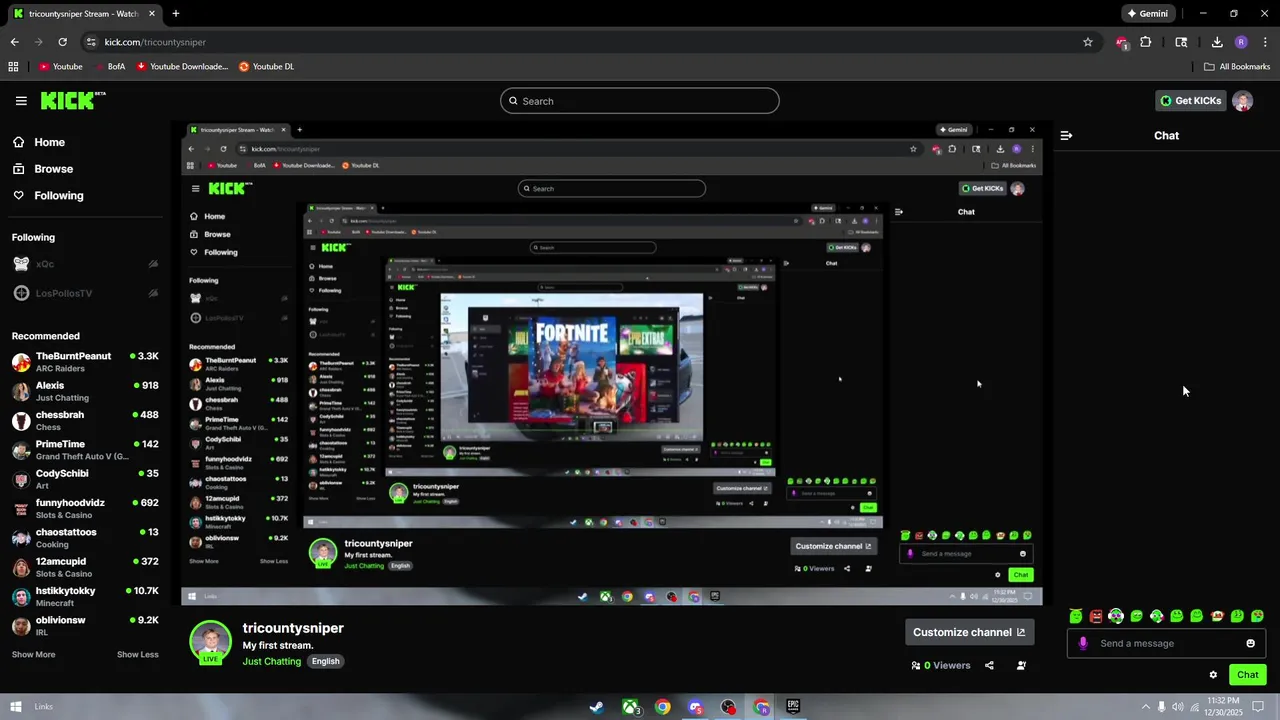Open Browse in Kick sidebar
Viewport: 1280px width, 720px height.
coord(43,169)
